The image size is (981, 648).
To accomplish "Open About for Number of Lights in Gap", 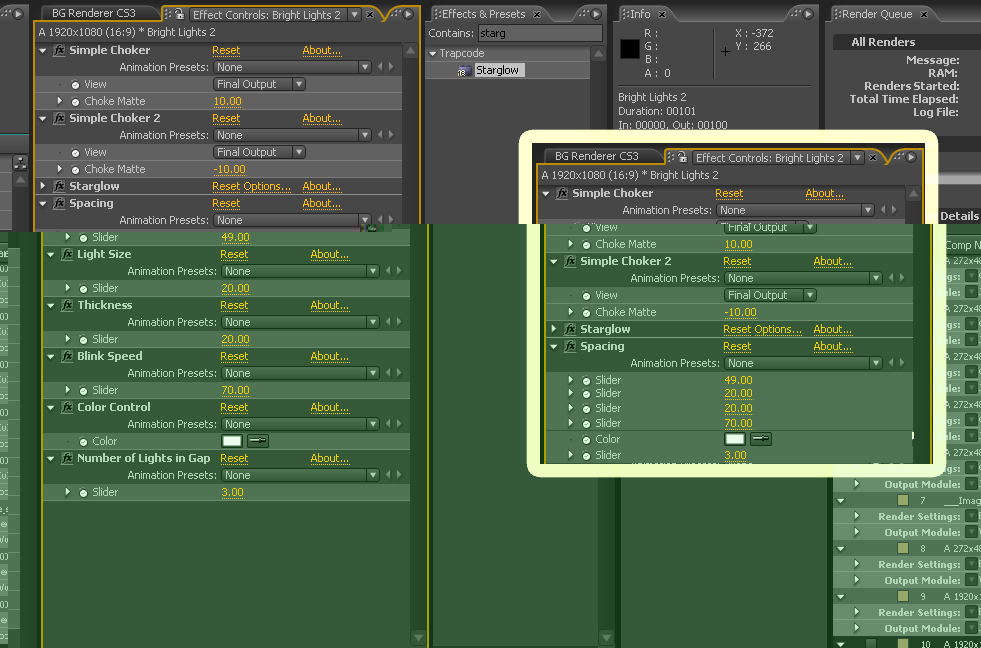I will 330,458.
